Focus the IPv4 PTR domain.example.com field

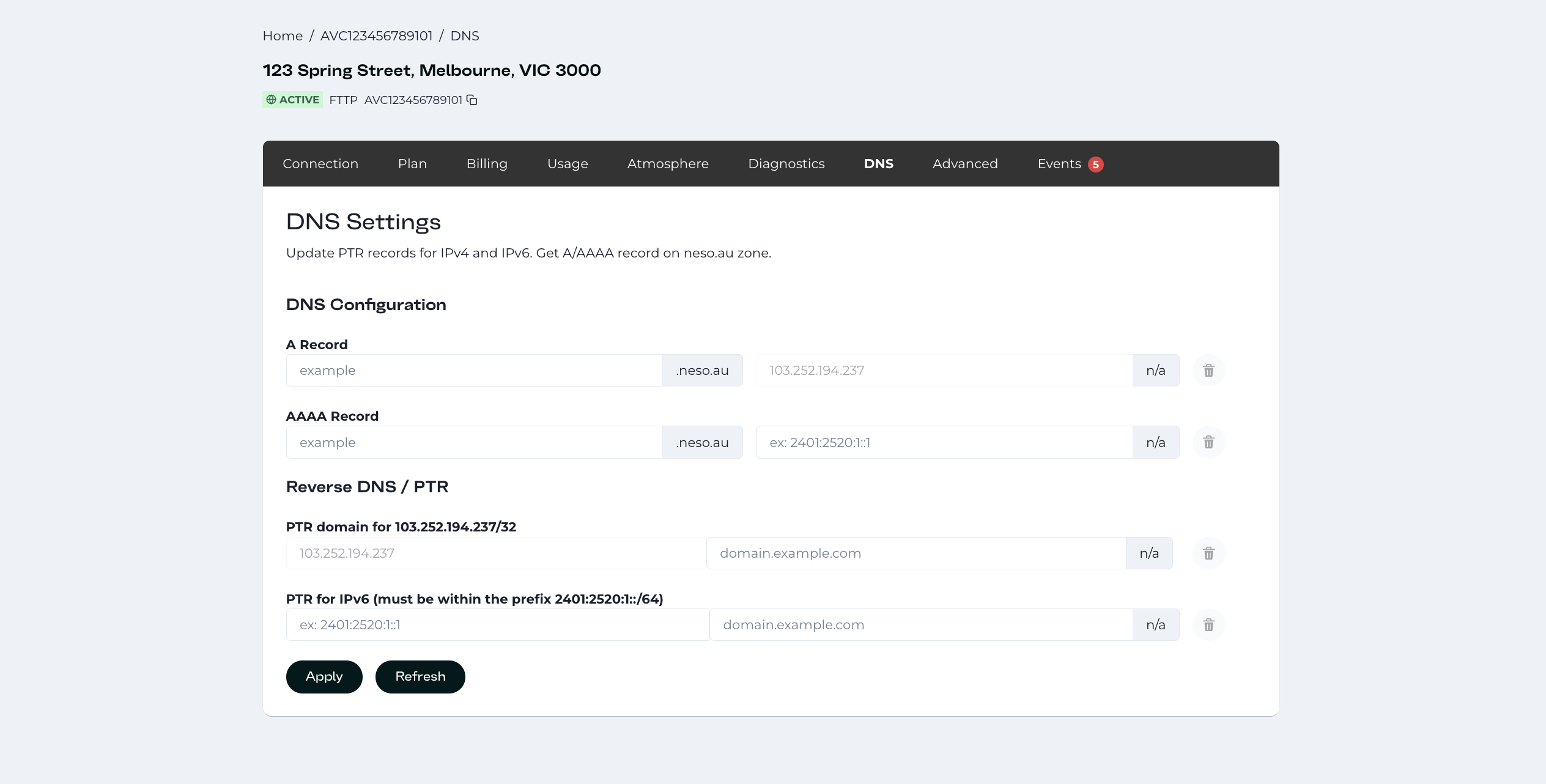click(x=916, y=553)
